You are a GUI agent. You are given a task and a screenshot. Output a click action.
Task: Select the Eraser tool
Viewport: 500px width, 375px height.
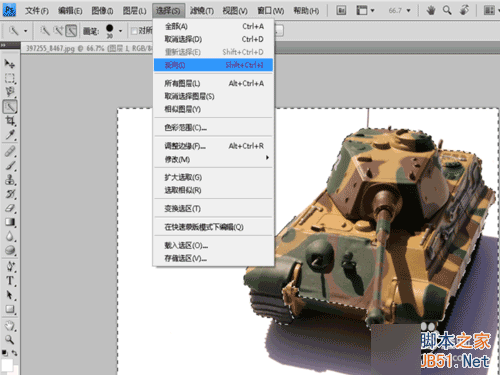(9, 208)
